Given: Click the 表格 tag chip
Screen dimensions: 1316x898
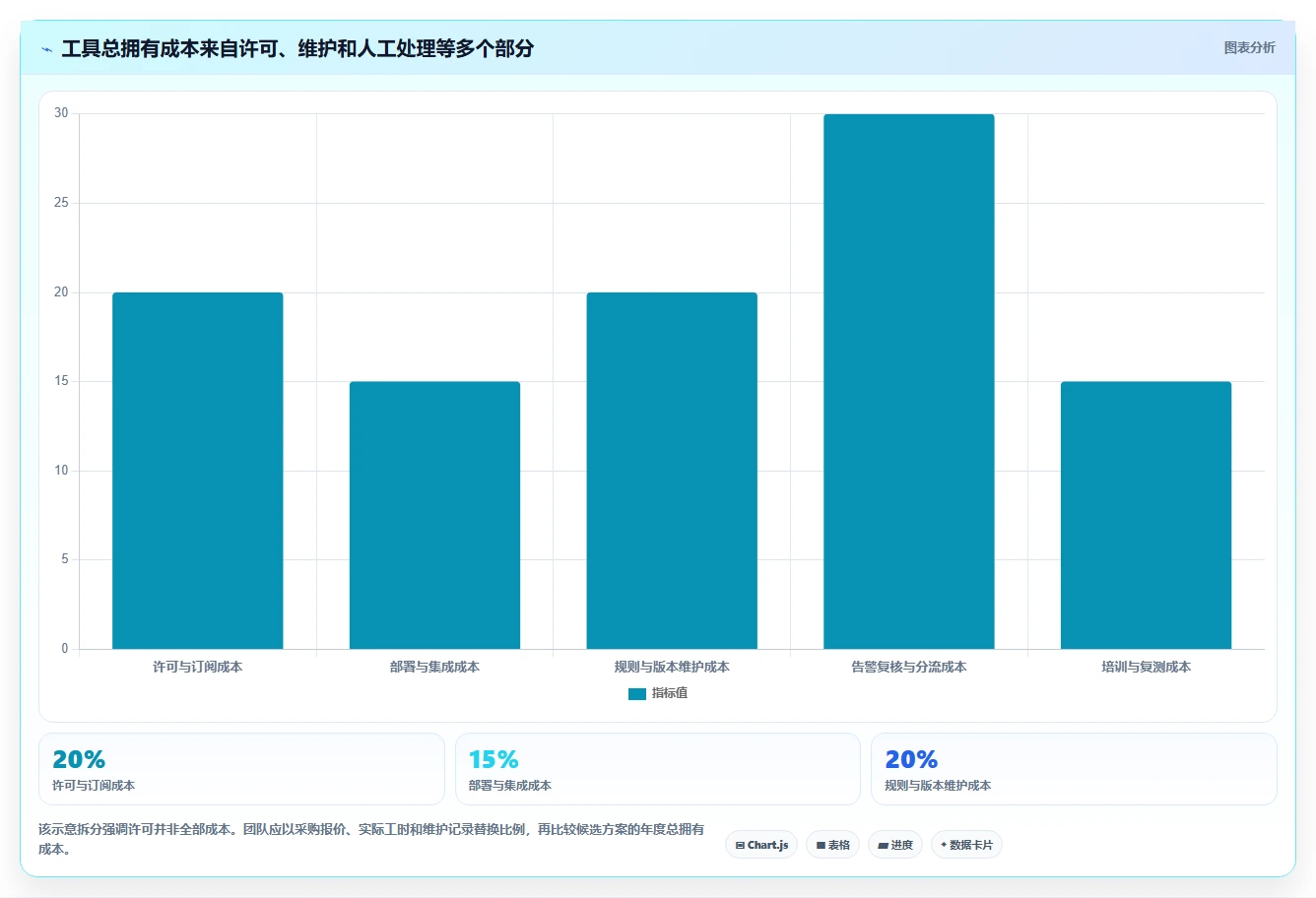Looking at the screenshot, I should coord(832,845).
